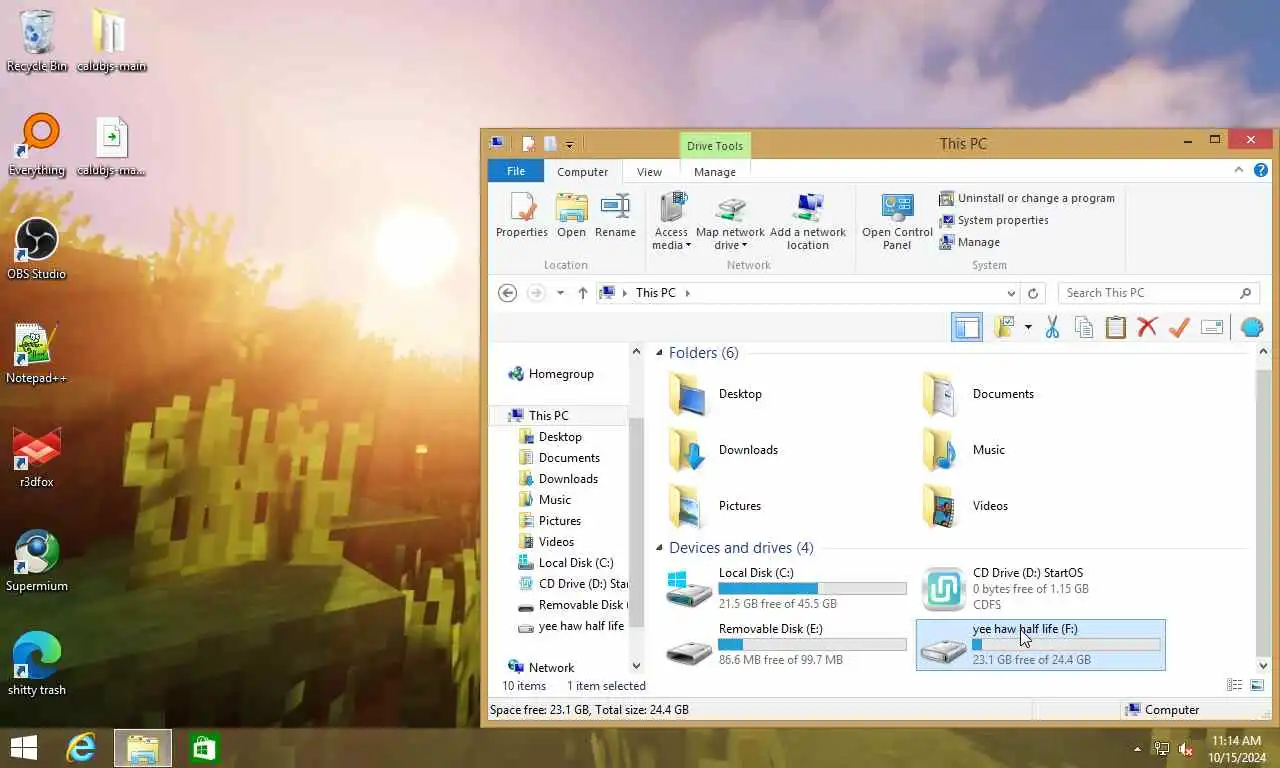Viewport: 1280px width, 768px height.
Task: Click Open Control Panel
Action: click(897, 222)
